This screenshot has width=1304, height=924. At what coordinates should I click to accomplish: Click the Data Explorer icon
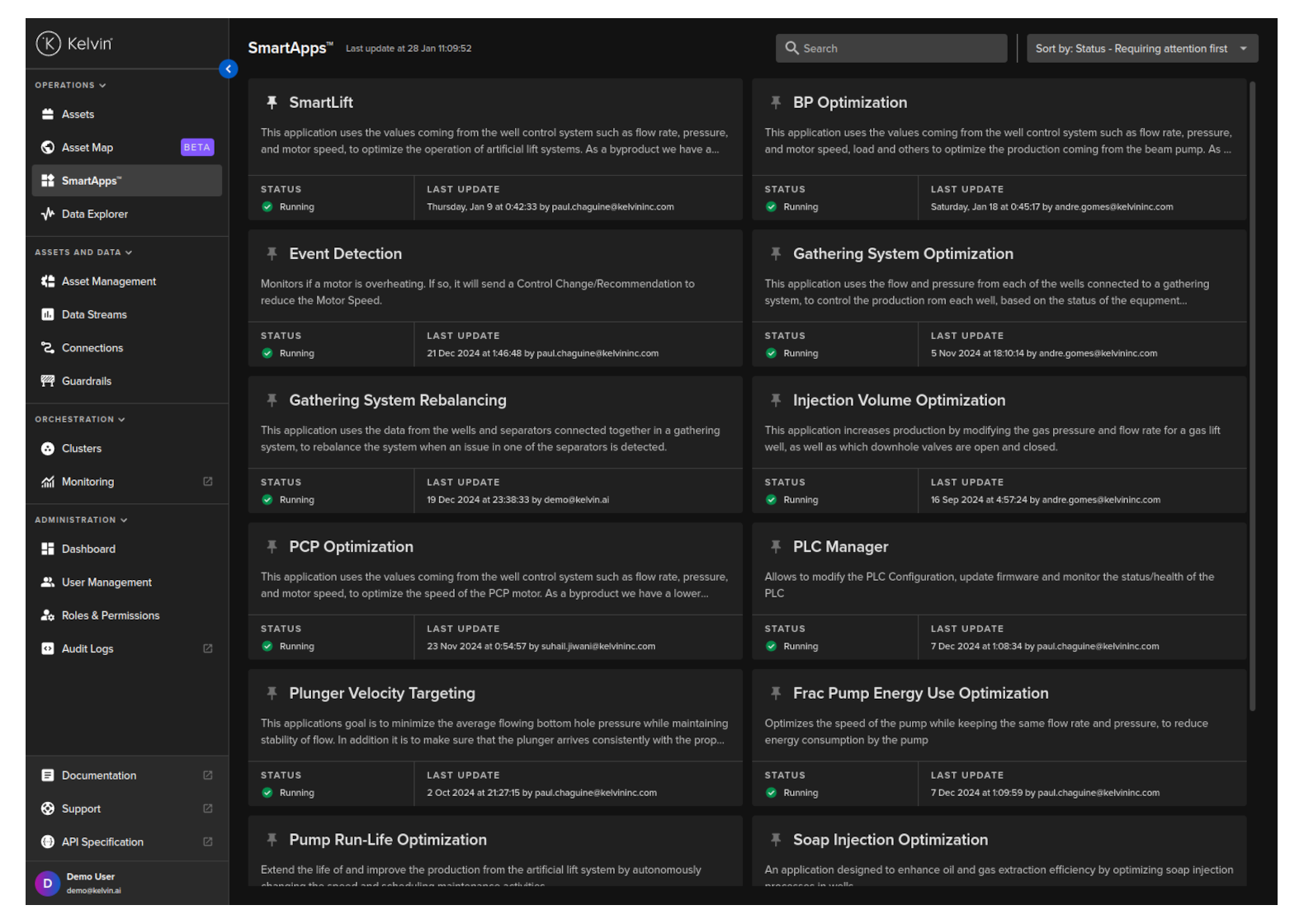pyautogui.click(x=48, y=214)
